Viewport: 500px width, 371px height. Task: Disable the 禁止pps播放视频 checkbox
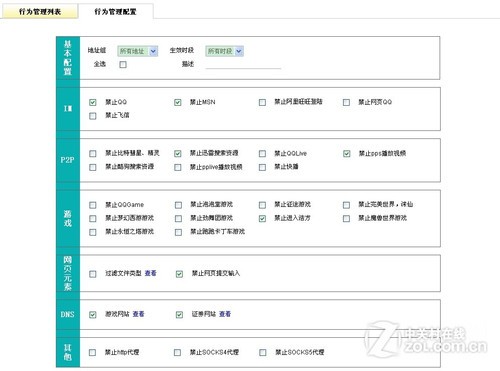pos(347,153)
